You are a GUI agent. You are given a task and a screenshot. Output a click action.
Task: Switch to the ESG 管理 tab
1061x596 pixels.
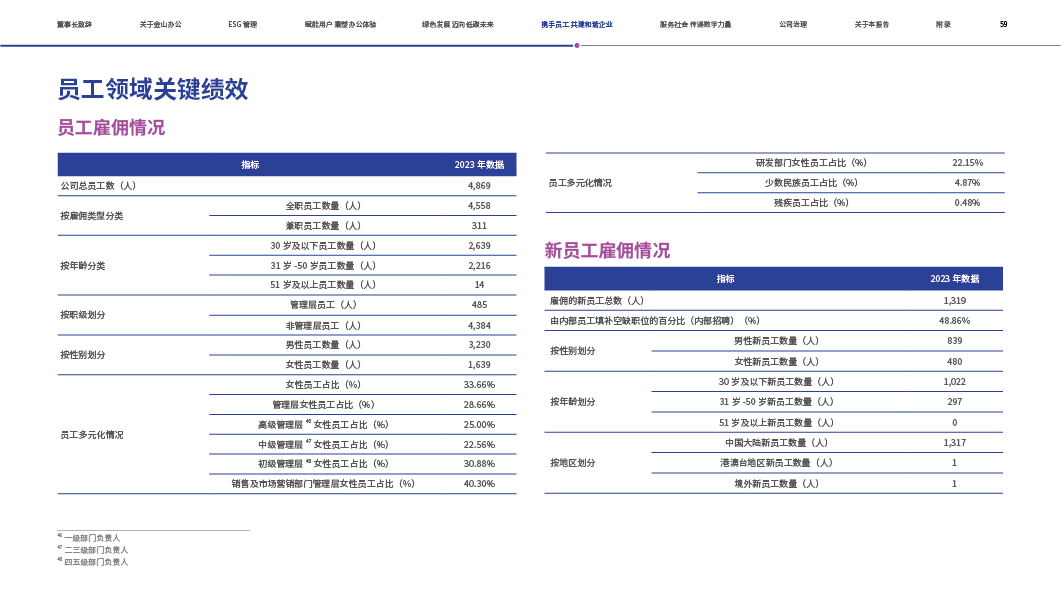pos(242,24)
